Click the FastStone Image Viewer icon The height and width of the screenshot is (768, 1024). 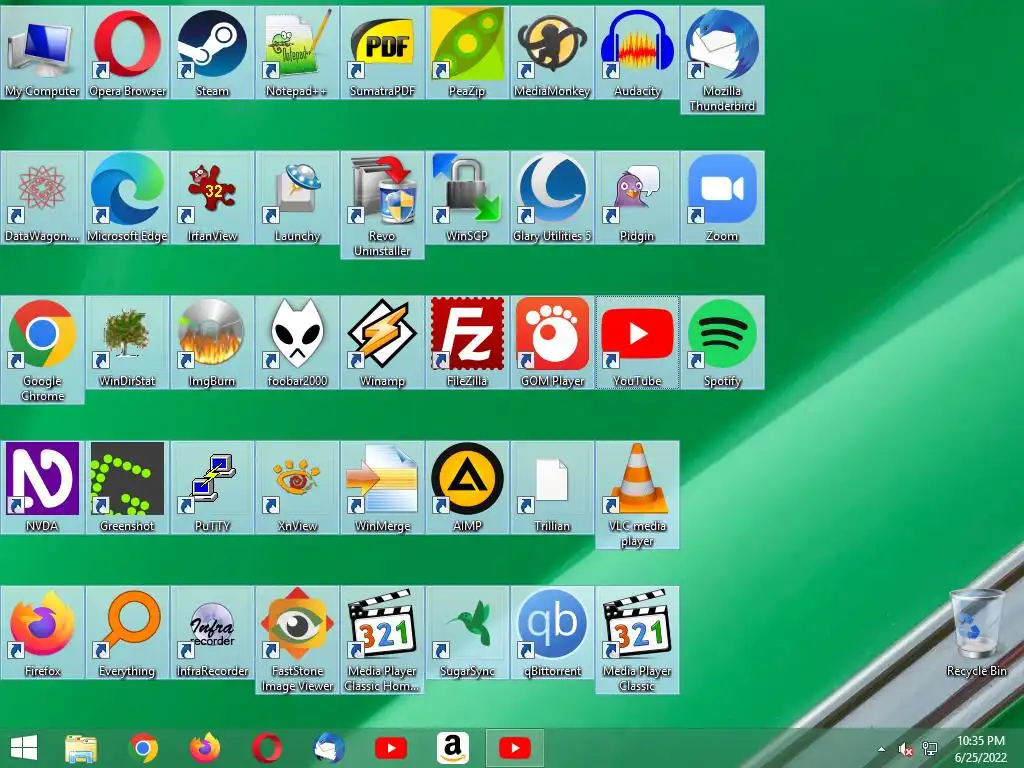pyautogui.click(x=297, y=640)
